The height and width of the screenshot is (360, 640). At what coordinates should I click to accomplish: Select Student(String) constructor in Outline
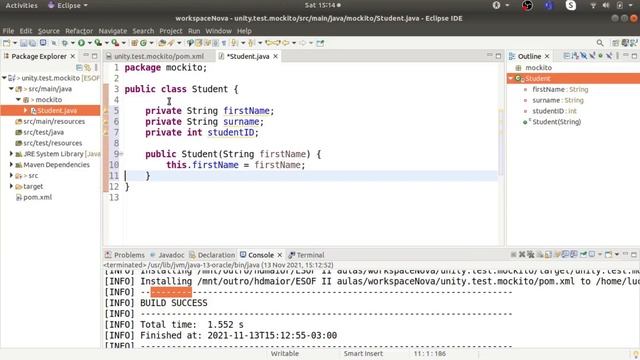pos(556,122)
